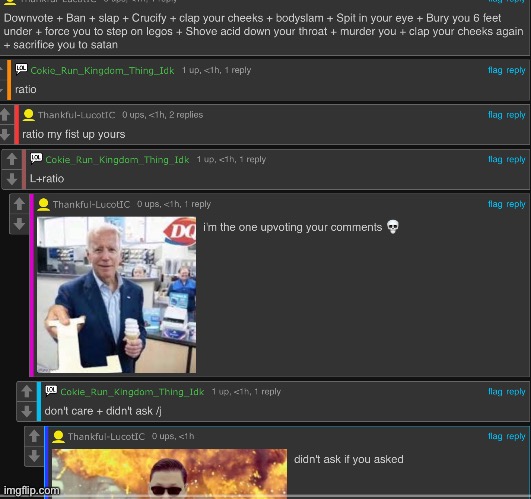531x499 pixels.
Task: Click the yellow user icon beside "ratio my fist" comment
Action: click(x=29, y=115)
